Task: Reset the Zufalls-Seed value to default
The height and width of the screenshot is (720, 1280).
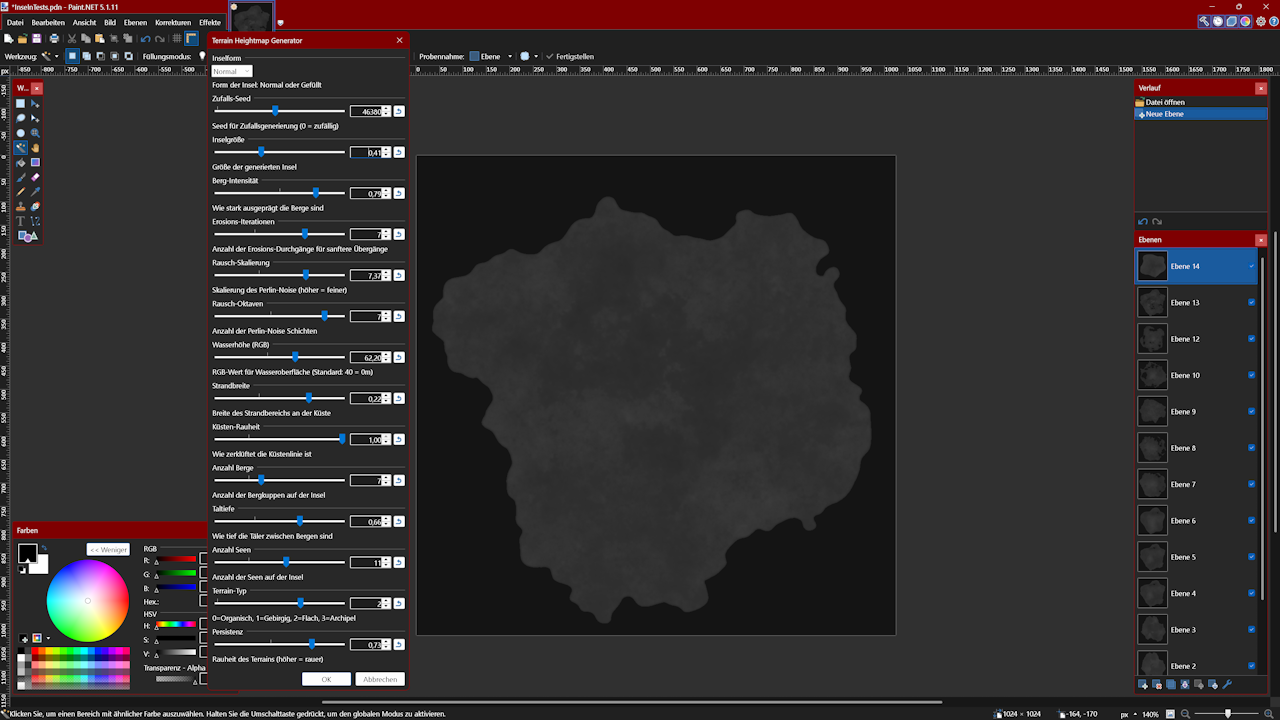Action: [399, 111]
